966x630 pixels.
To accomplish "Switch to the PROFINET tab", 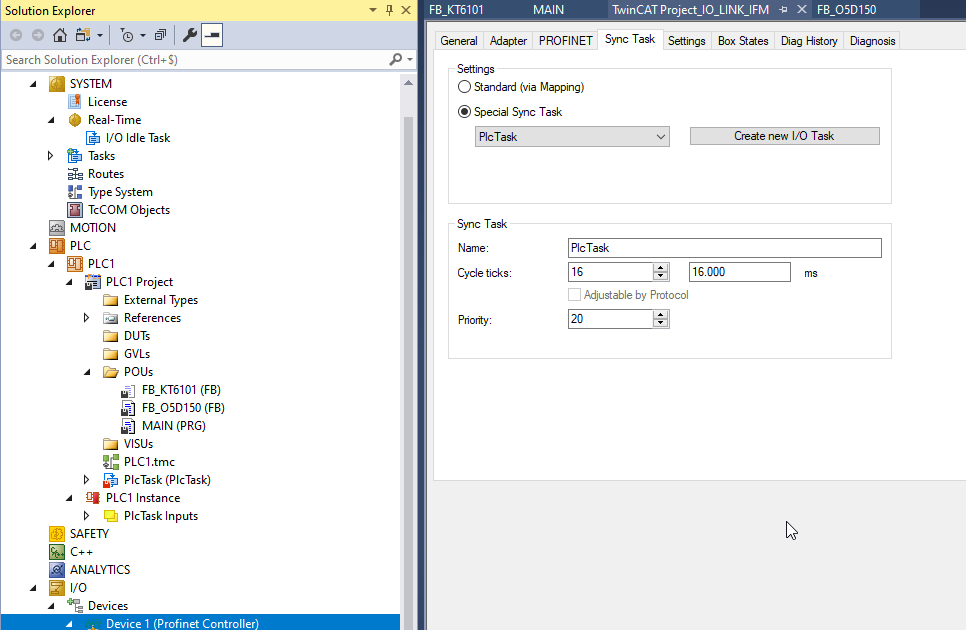I will click(565, 41).
